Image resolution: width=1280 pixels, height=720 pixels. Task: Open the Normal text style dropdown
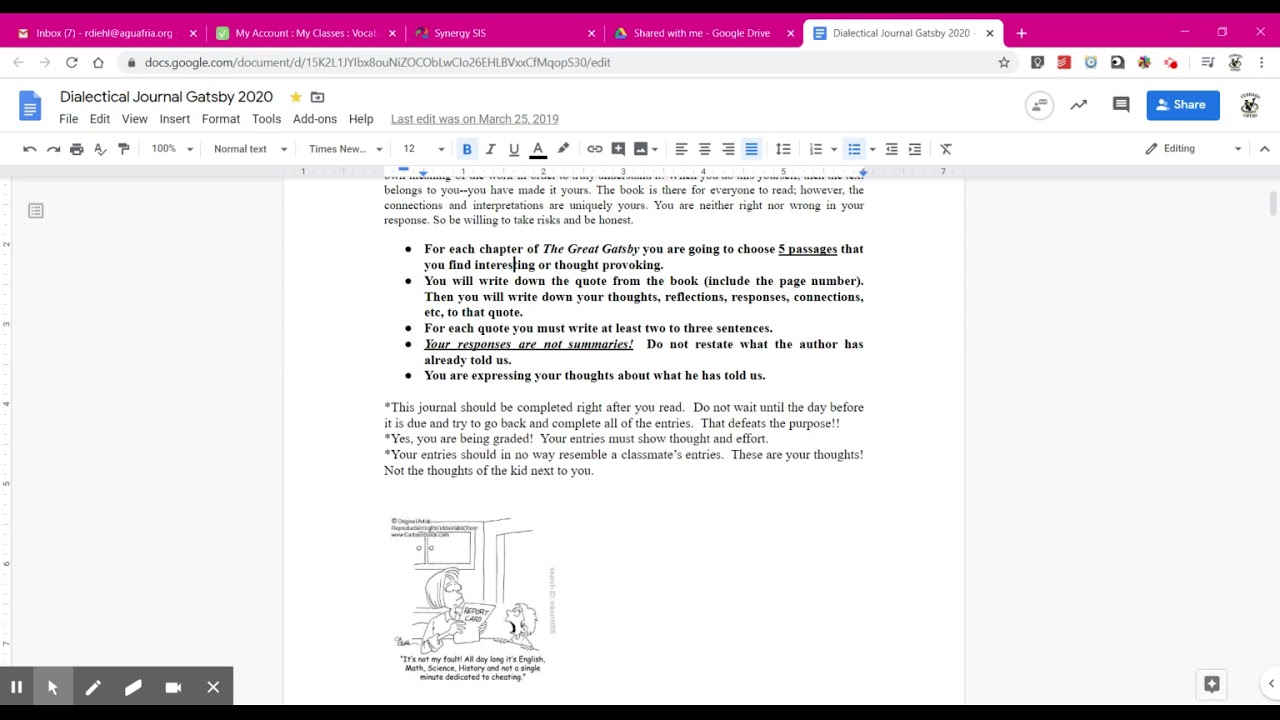(x=250, y=149)
